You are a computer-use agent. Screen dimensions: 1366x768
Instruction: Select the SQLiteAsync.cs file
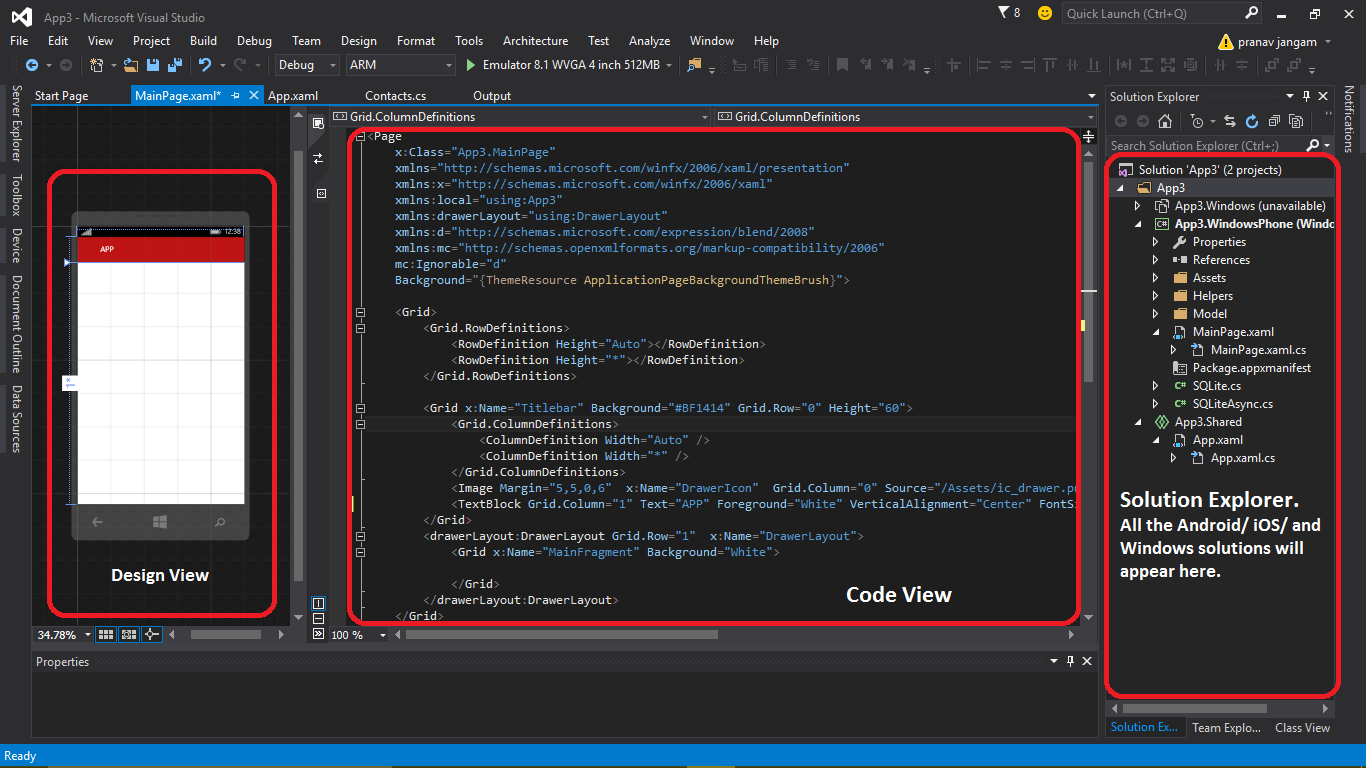pos(1232,404)
